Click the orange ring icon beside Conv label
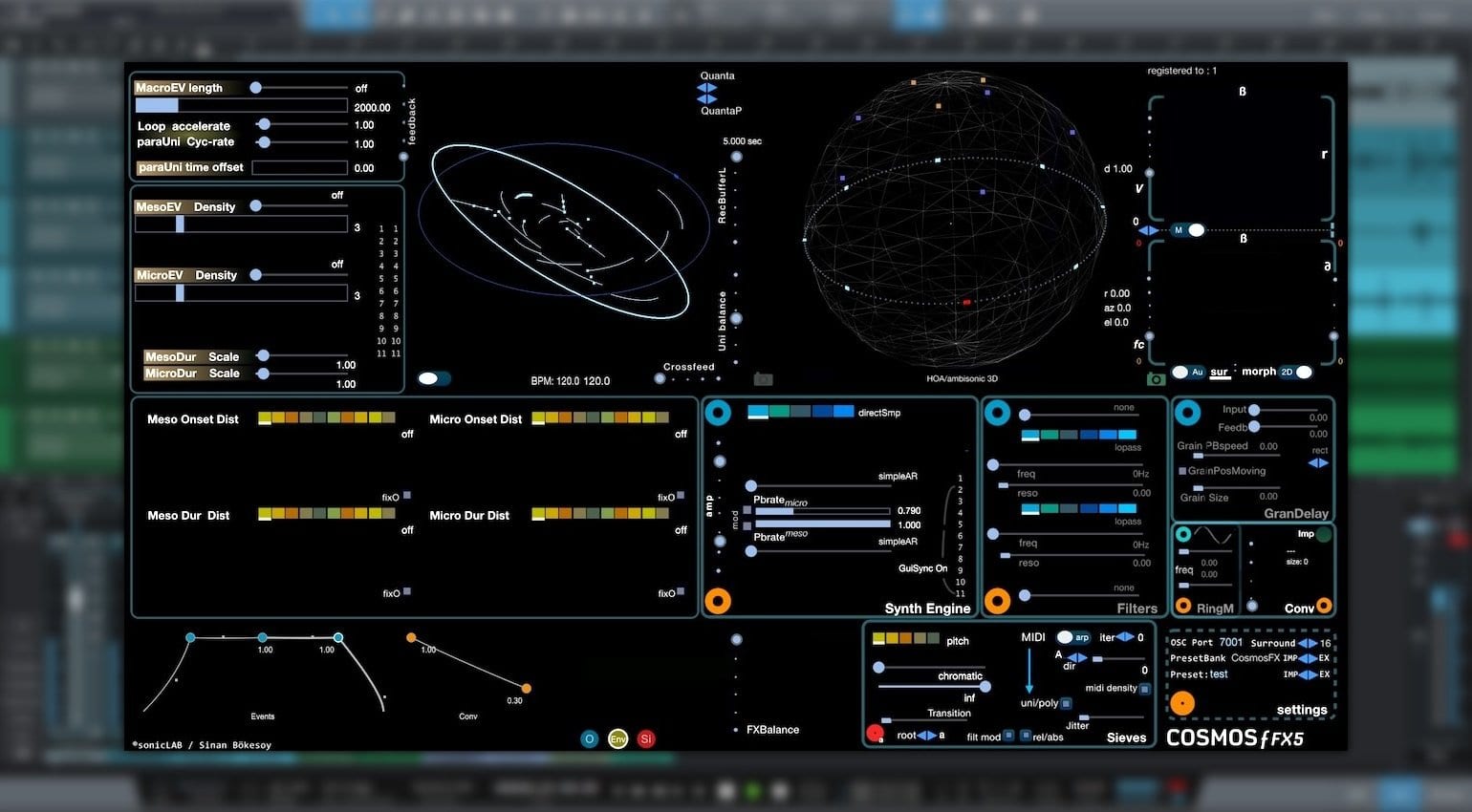 pos(1324,606)
